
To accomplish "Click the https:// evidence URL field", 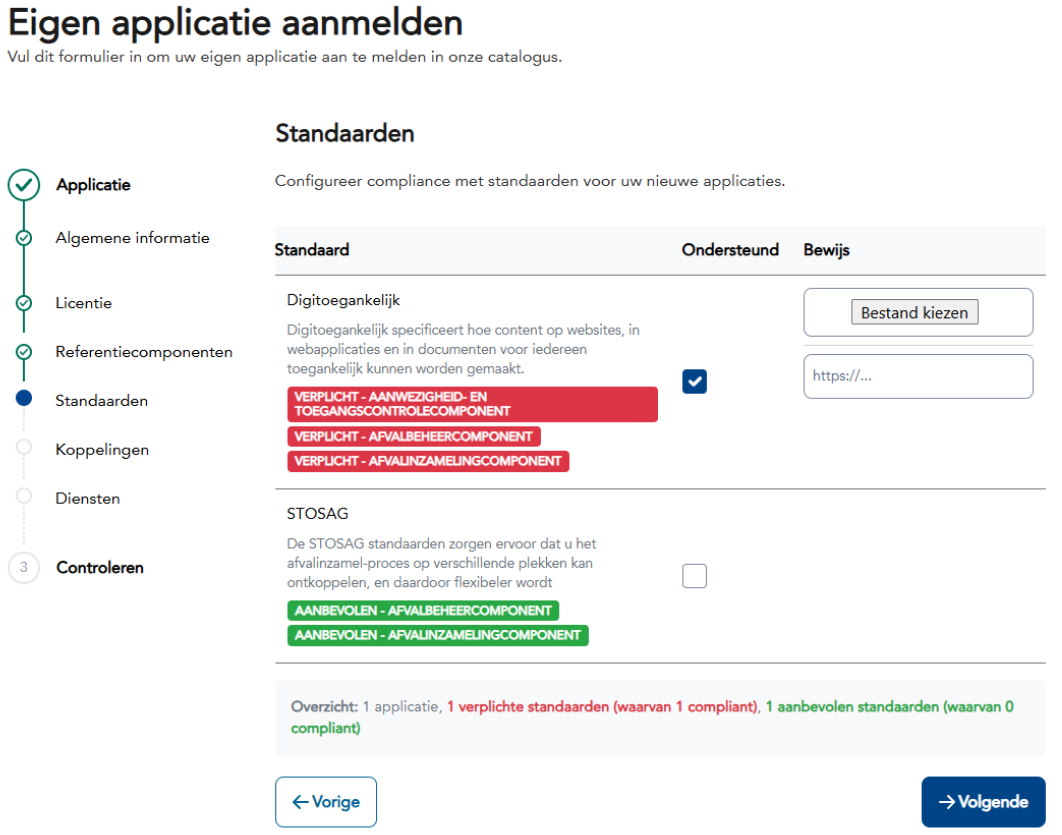I will point(917,377).
